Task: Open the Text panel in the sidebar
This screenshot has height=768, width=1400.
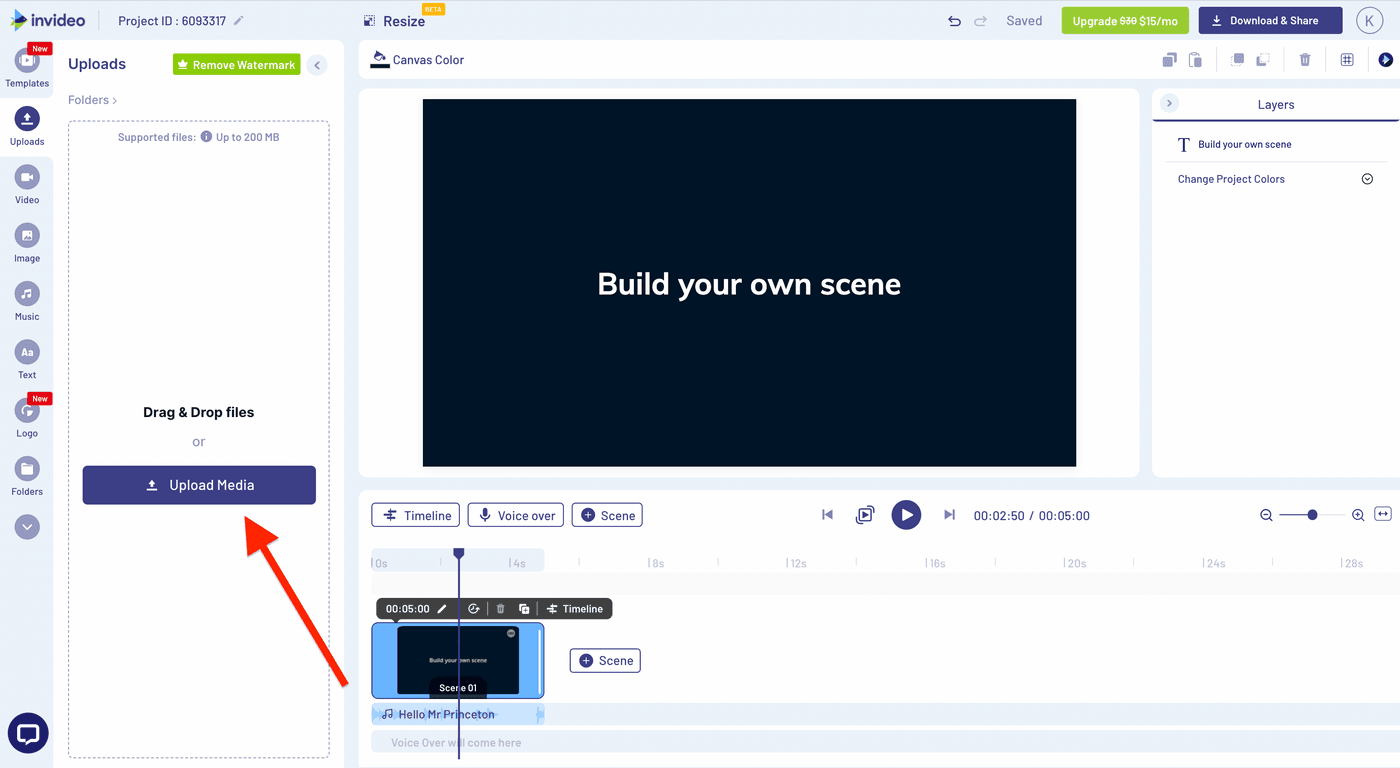Action: tap(27, 354)
